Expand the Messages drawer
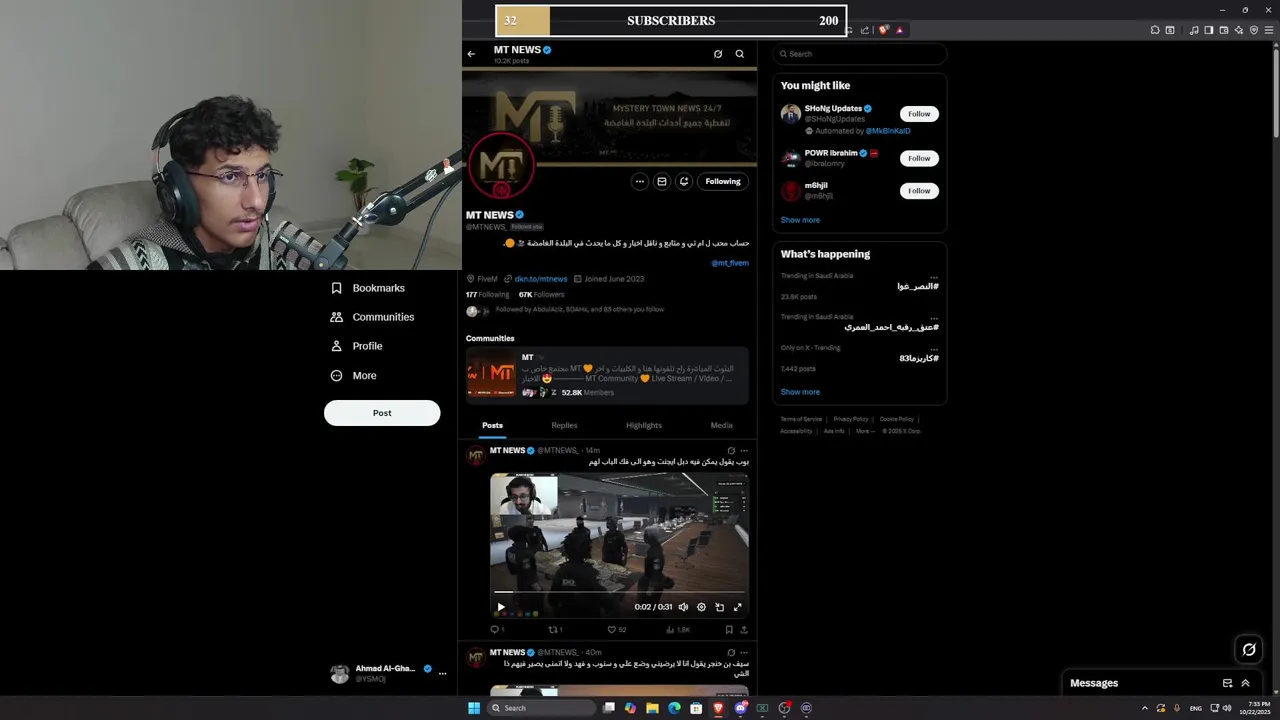Screen dimensions: 1280x720 [x=1245, y=683]
